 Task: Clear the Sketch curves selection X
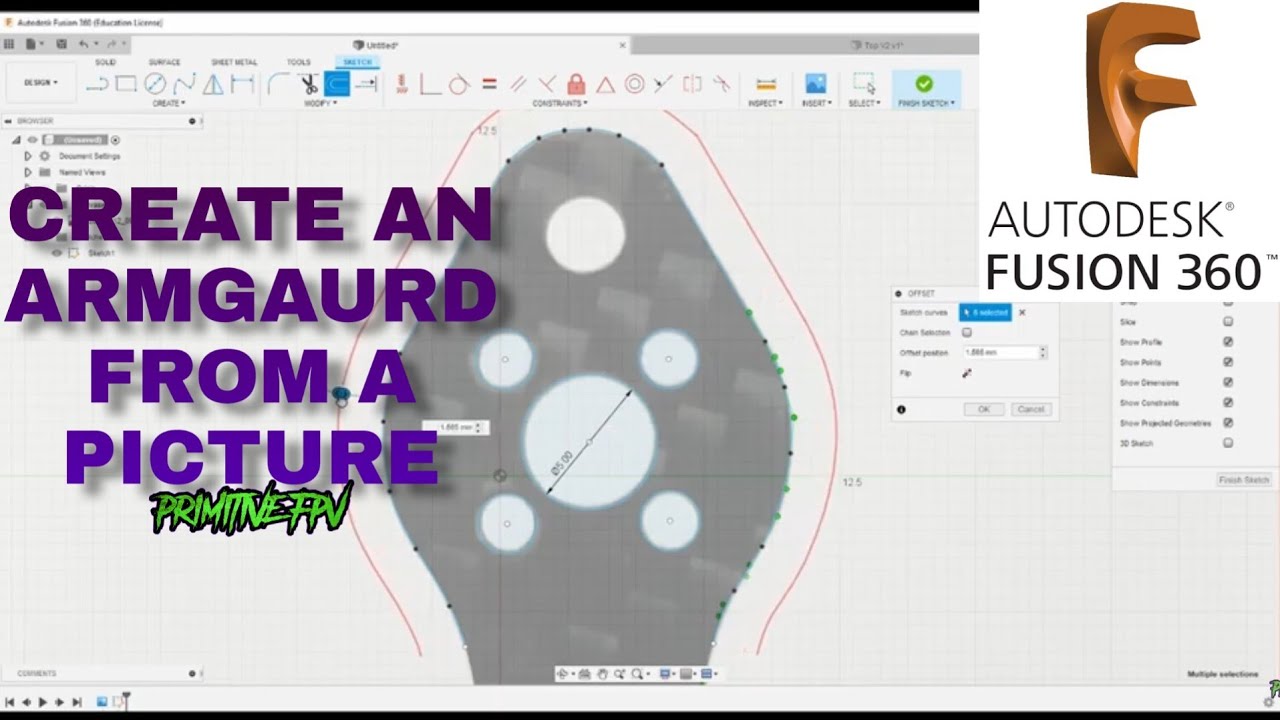(x=1022, y=313)
